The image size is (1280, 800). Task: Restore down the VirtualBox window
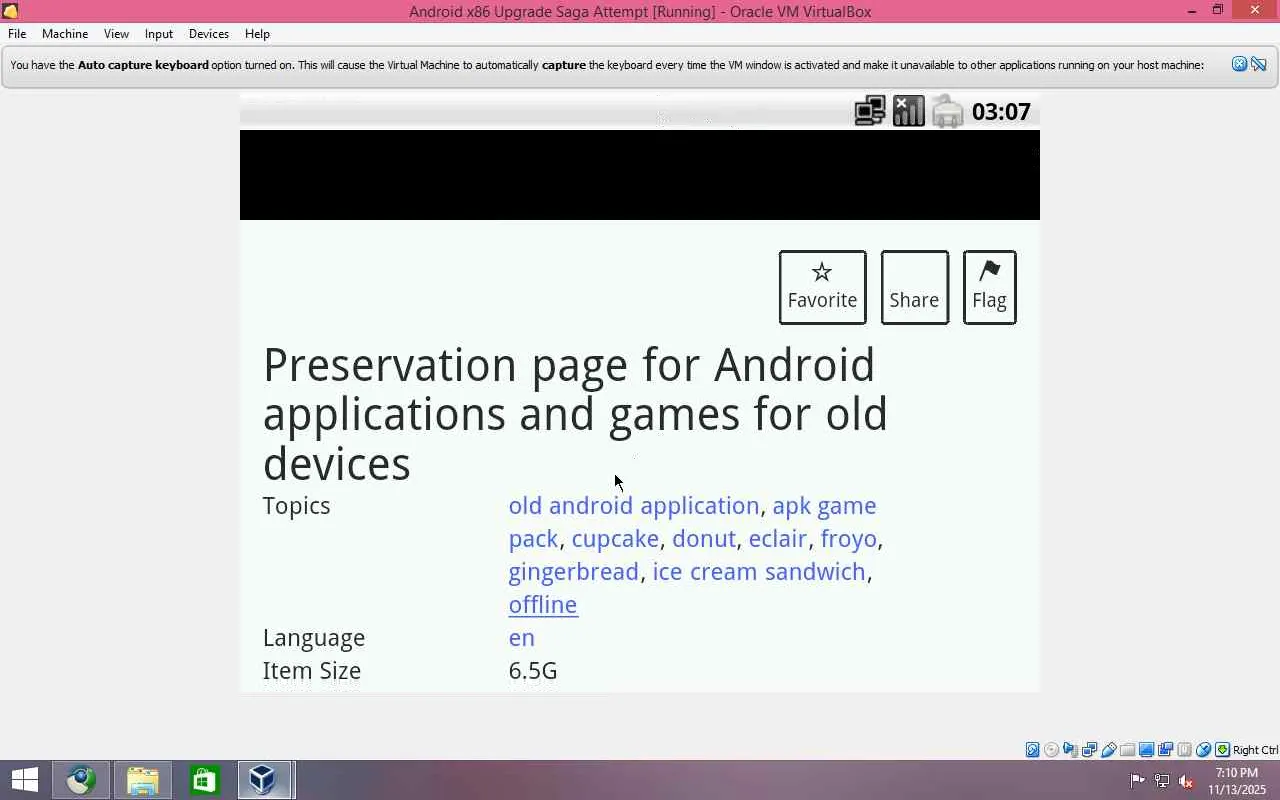coord(1218,11)
